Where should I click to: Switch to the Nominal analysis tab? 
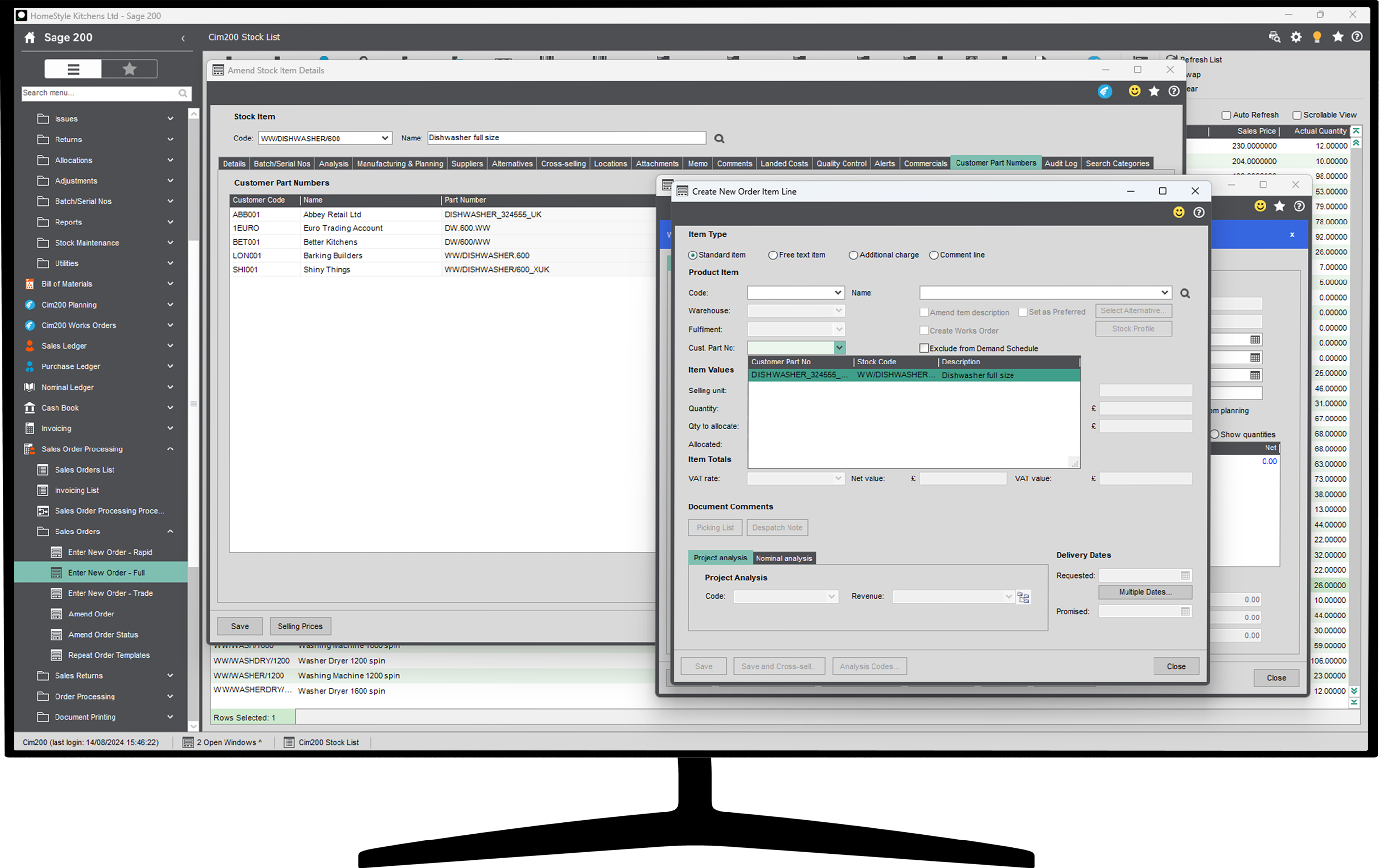pos(784,558)
